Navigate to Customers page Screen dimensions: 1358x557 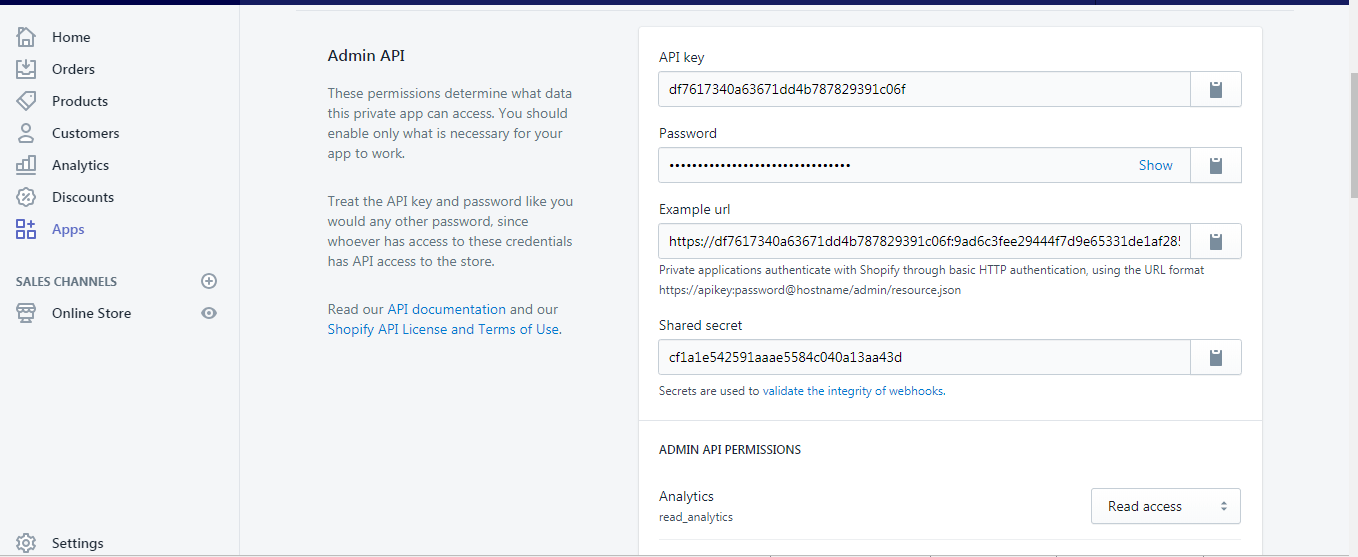(85, 133)
